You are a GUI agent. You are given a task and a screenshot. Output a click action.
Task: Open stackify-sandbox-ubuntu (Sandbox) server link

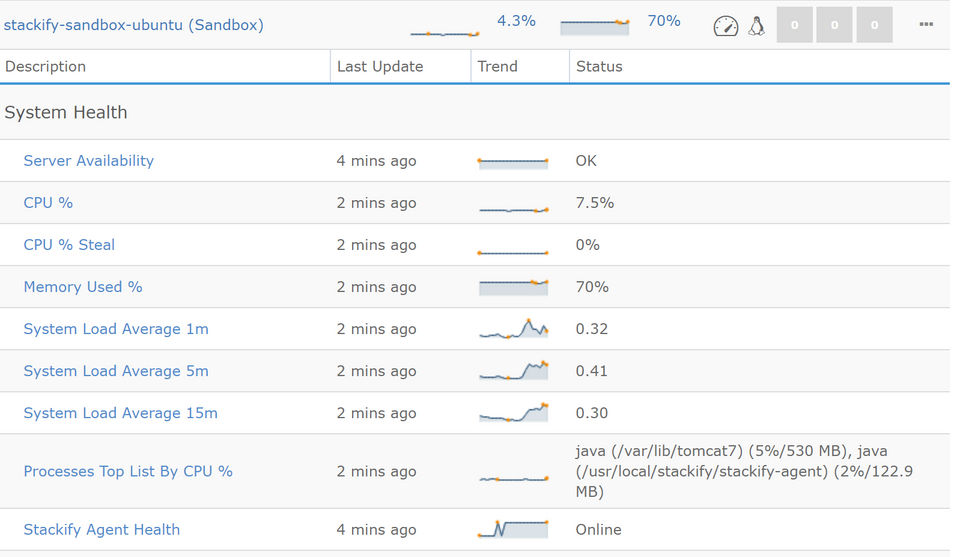[134, 25]
